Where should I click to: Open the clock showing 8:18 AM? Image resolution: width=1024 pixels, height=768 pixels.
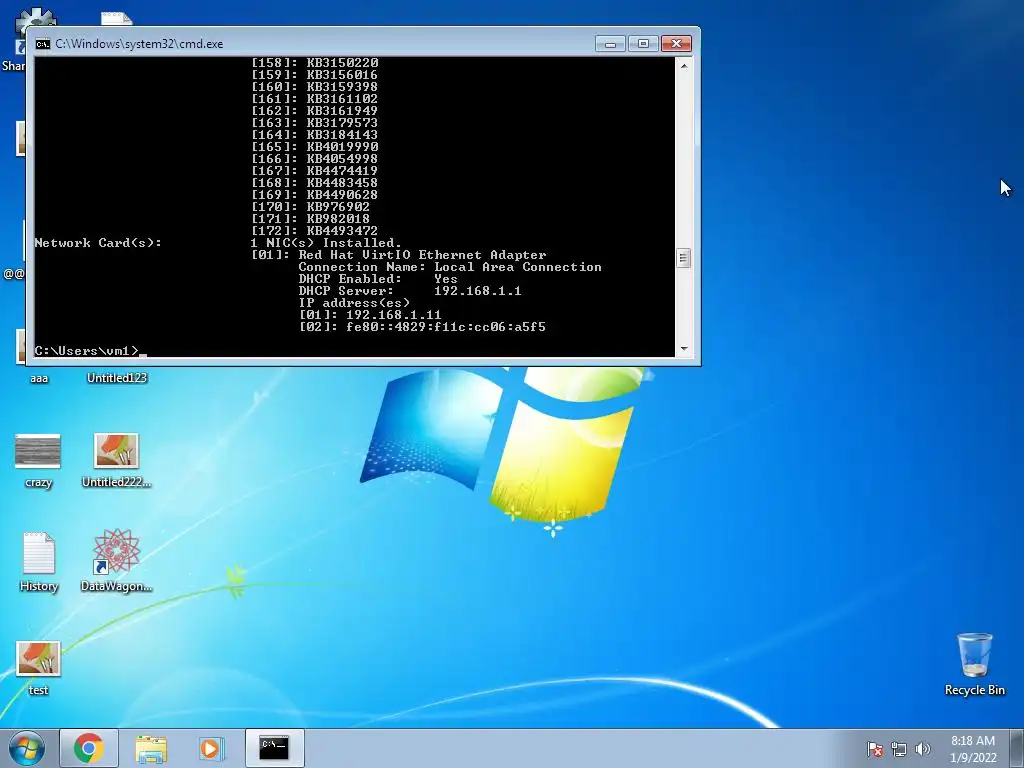(973, 749)
